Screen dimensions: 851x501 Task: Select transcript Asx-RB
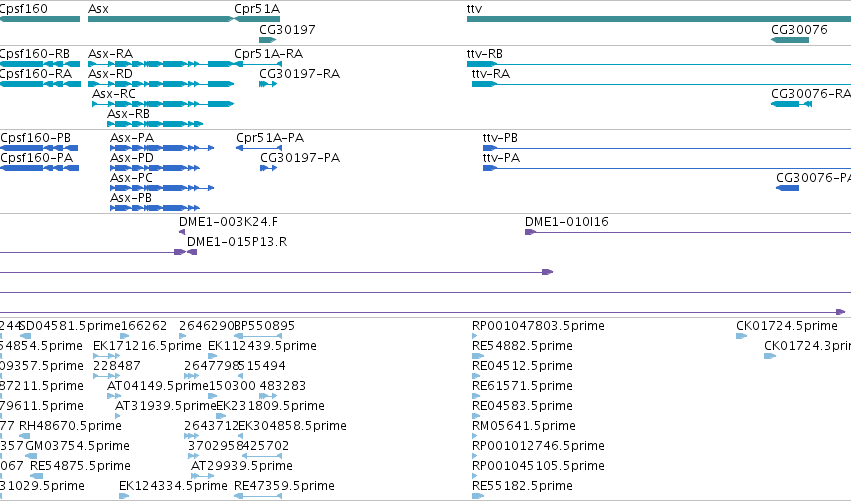[155, 124]
